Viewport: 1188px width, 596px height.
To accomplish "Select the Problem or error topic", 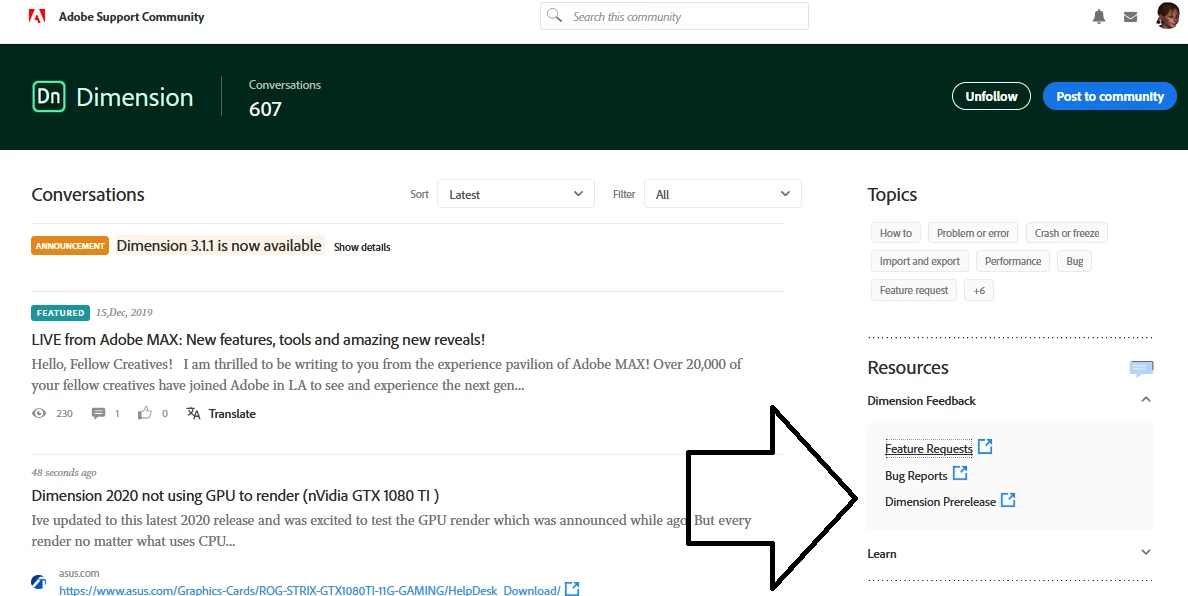I will pos(973,232).
